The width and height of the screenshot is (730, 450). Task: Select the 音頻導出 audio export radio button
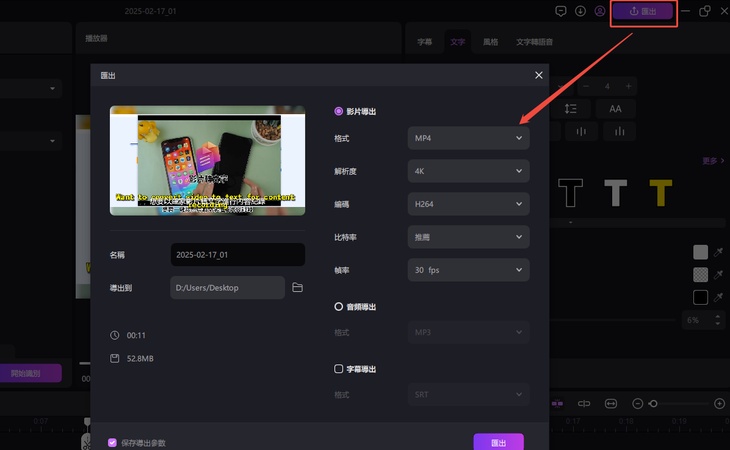338,307
